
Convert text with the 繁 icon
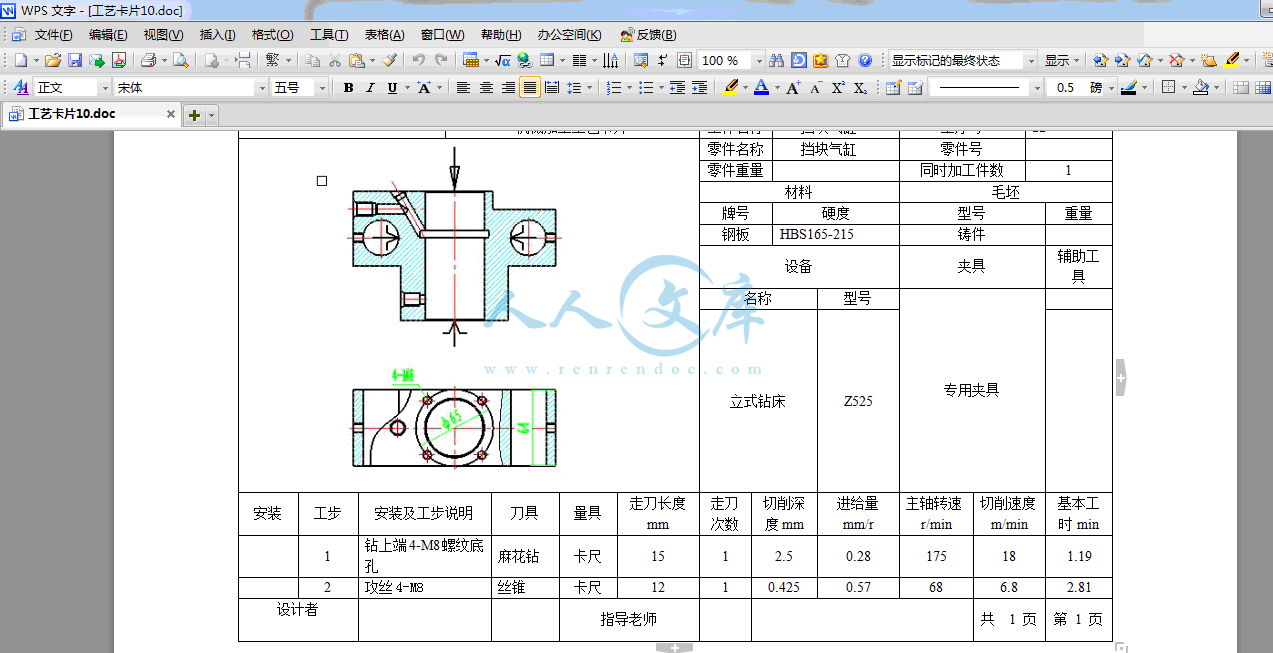[272, 60]
